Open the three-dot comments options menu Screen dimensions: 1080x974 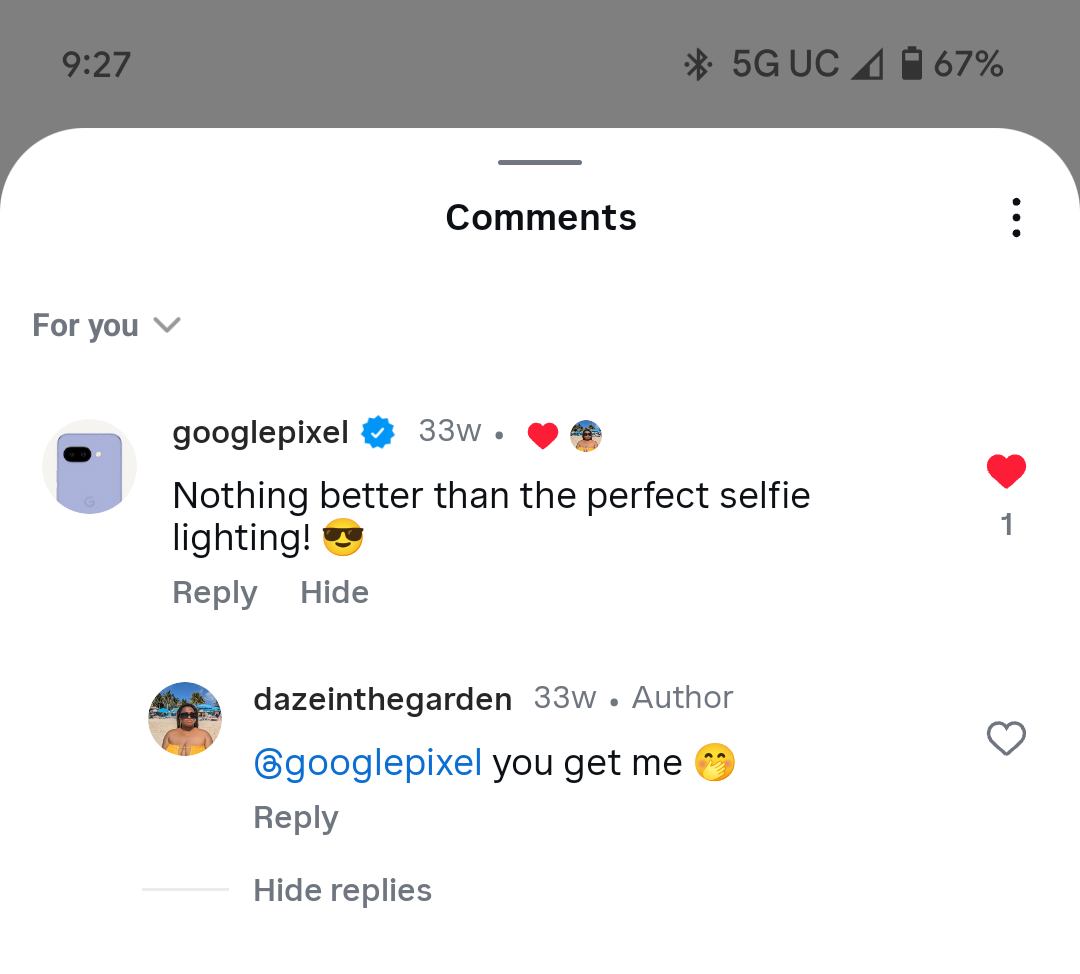[1016, 217]
